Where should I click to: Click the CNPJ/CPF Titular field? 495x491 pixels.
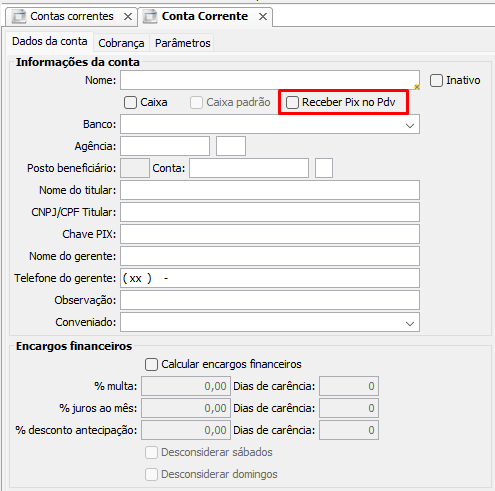pos(270,212)
